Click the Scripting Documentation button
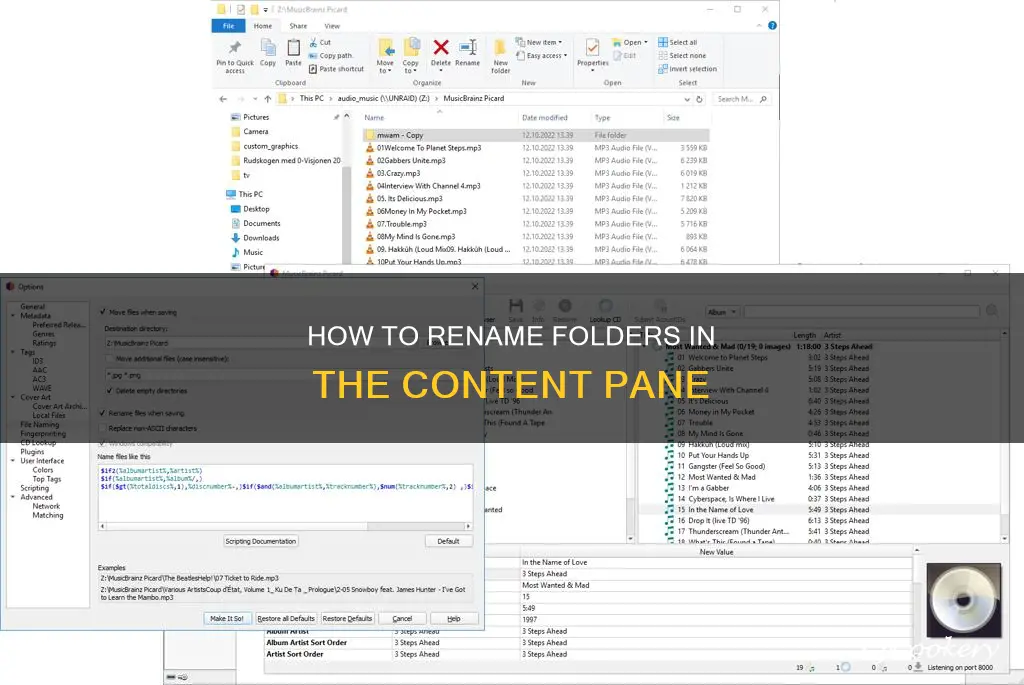The image size is (1024, 685). 261,541
